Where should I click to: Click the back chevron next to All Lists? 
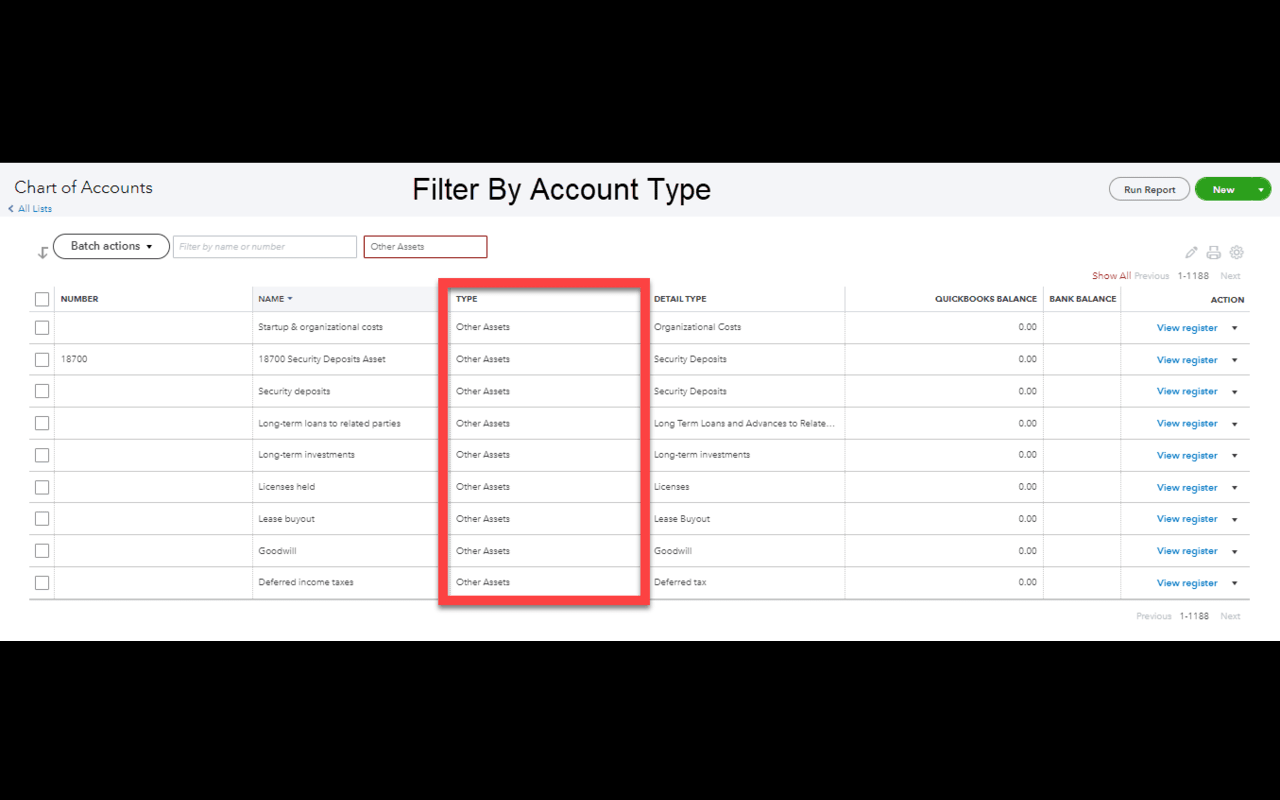[10, 208]
